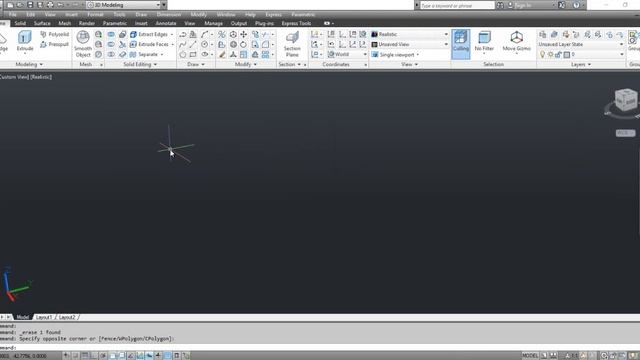This screenshot has width=640, height=360.
Task: Select the Move tool in Modify panel
Action: [243, 34]
